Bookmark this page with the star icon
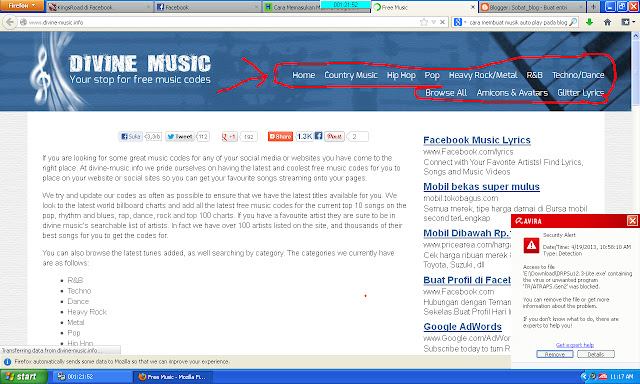 pyautogui.click(x=424, y=22)
